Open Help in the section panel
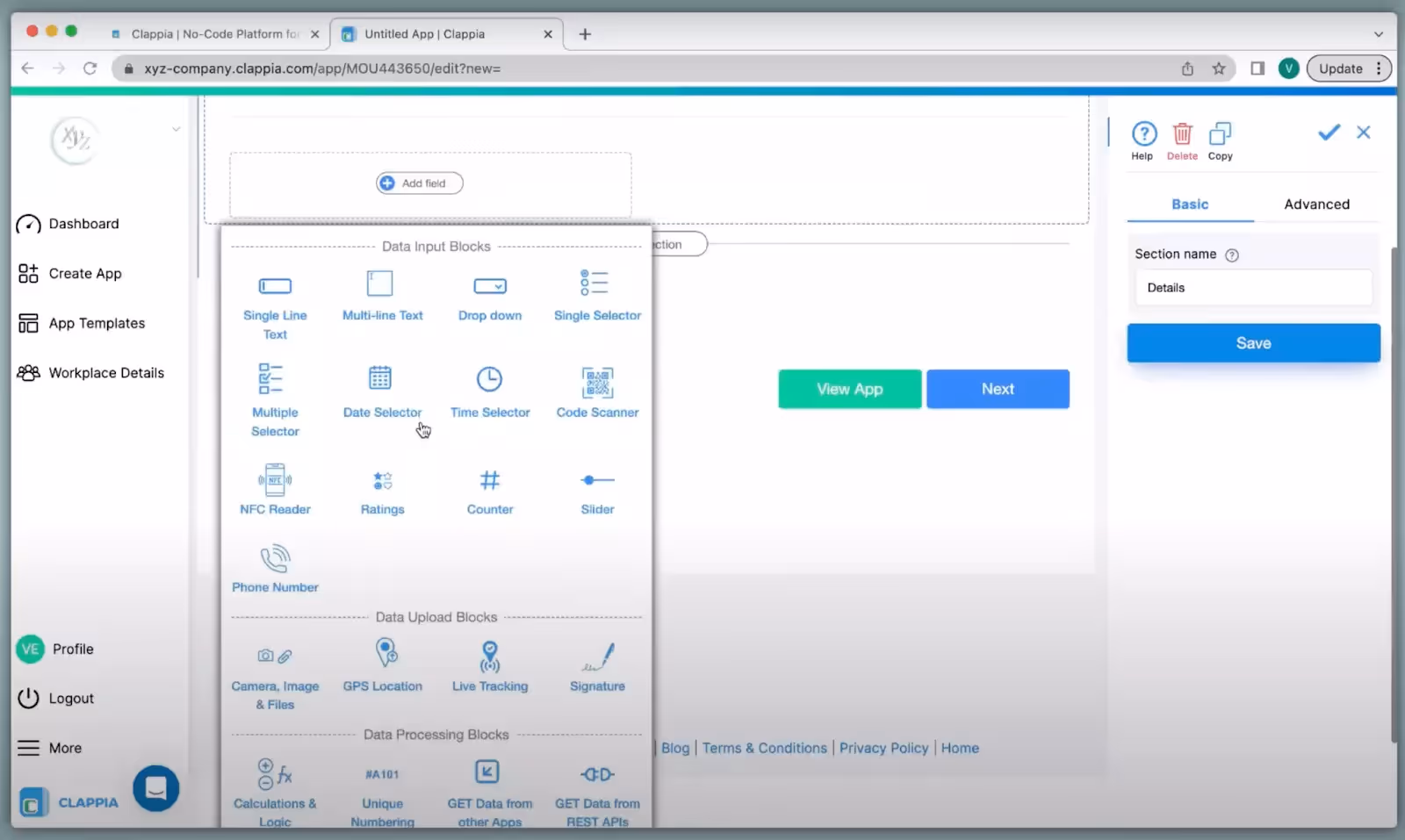 coord(1143,140)
